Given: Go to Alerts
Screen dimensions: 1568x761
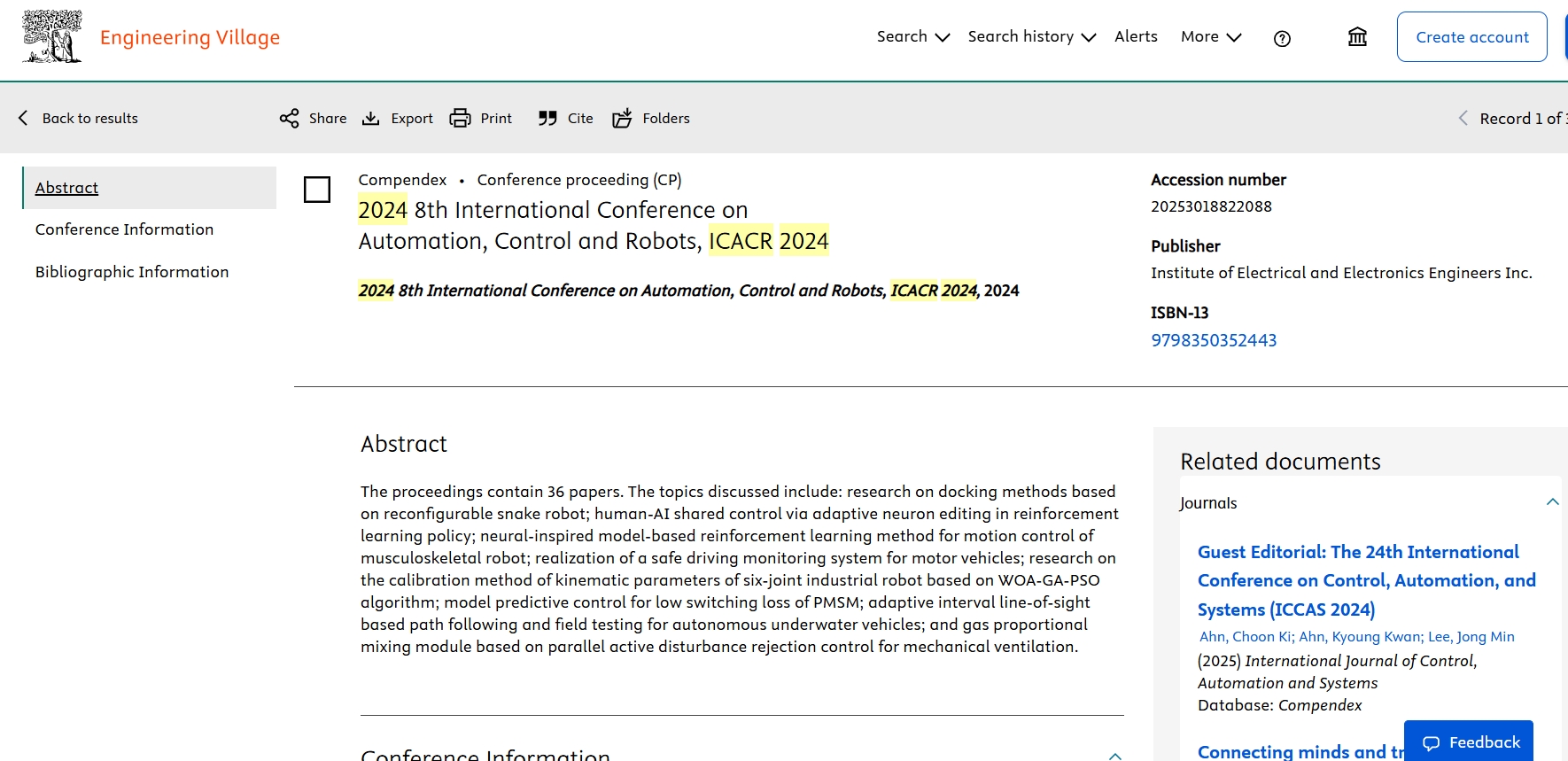Looking at the screenshot, I should point(1136,36).
